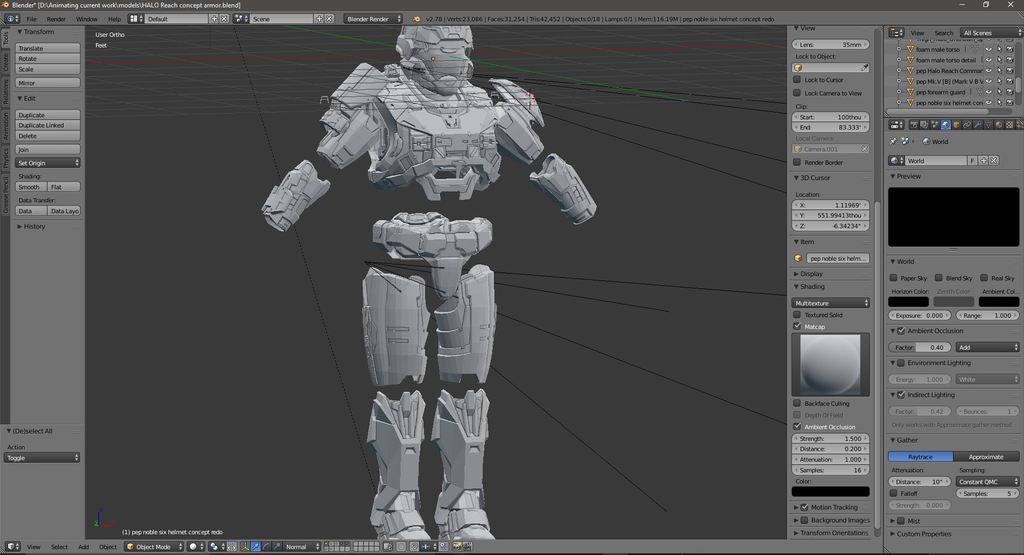Viewport: 1024px width, 555px height.
Task: Open the World properties tab icon
Action: tap(946, 125)
